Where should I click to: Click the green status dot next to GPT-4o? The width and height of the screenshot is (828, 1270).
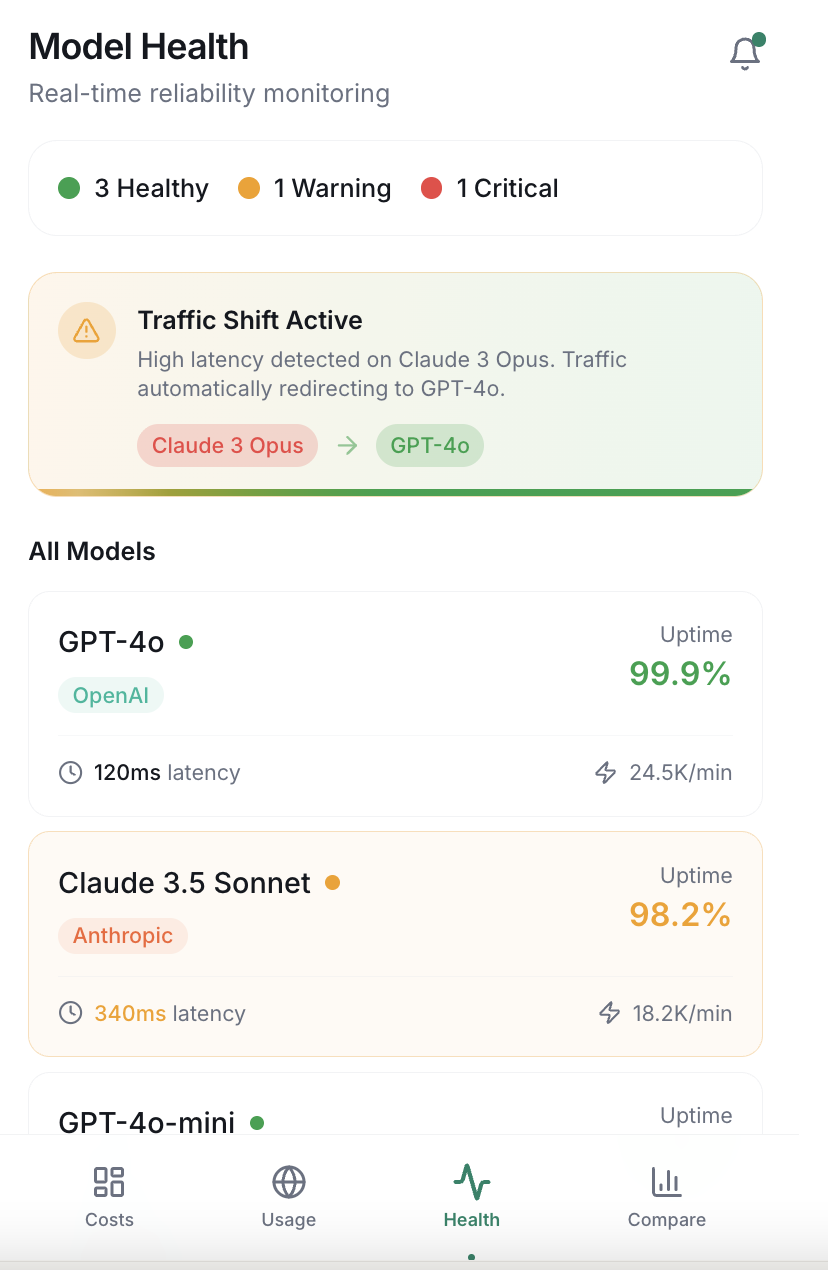click(186, 642)
